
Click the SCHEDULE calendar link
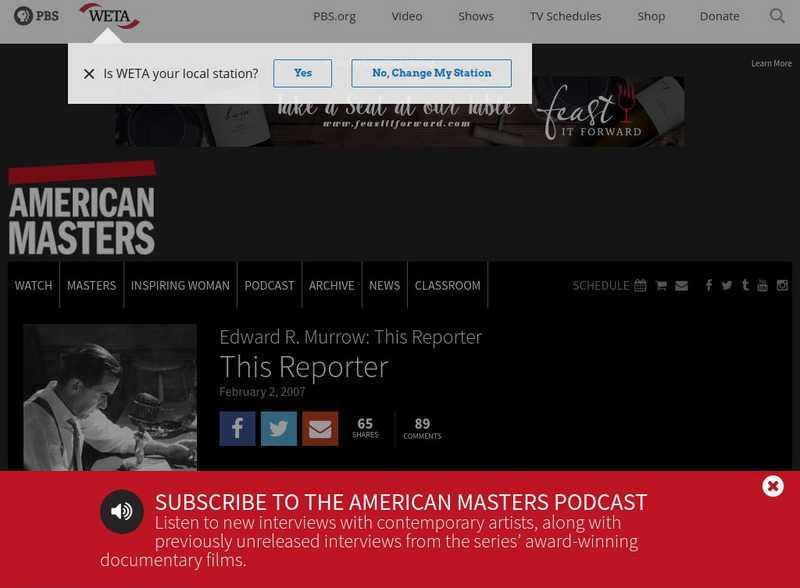pos(609,285)
